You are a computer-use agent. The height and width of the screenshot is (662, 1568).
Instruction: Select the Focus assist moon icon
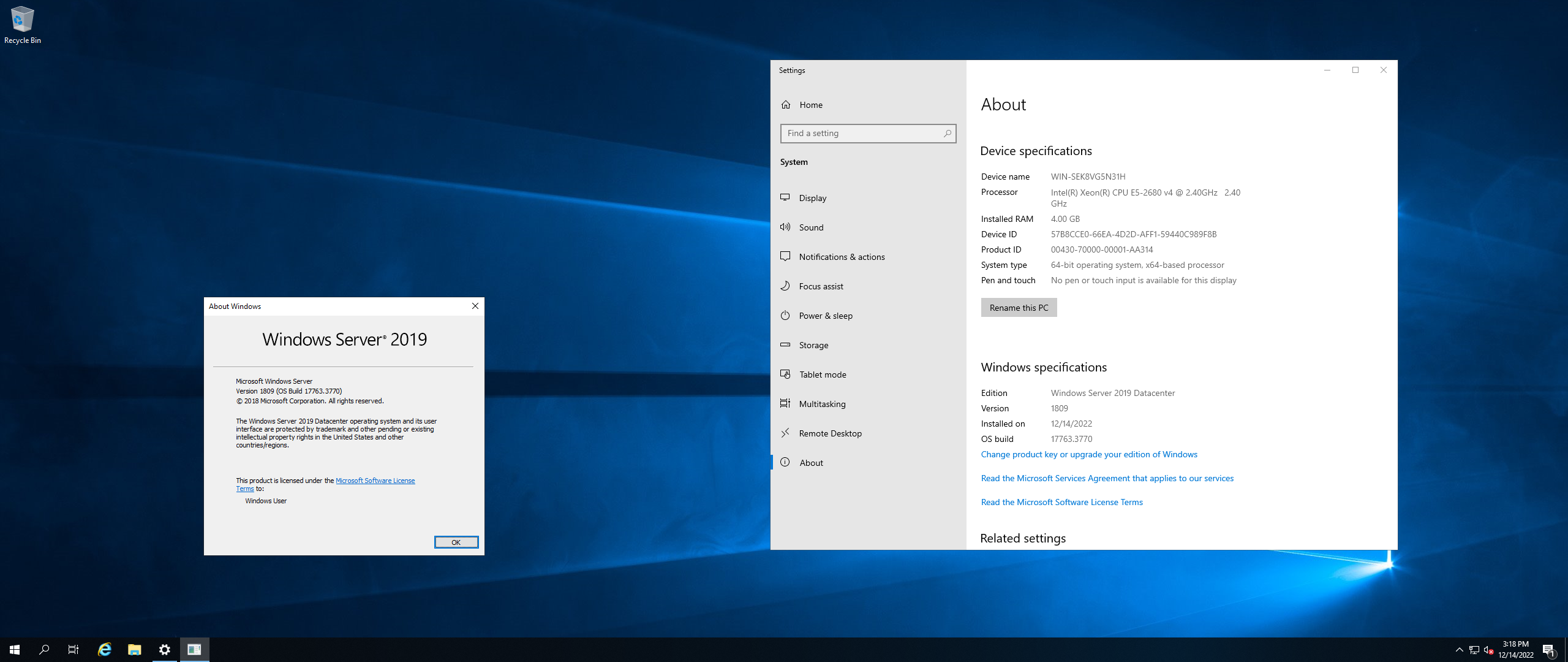(x=785, y=286)
